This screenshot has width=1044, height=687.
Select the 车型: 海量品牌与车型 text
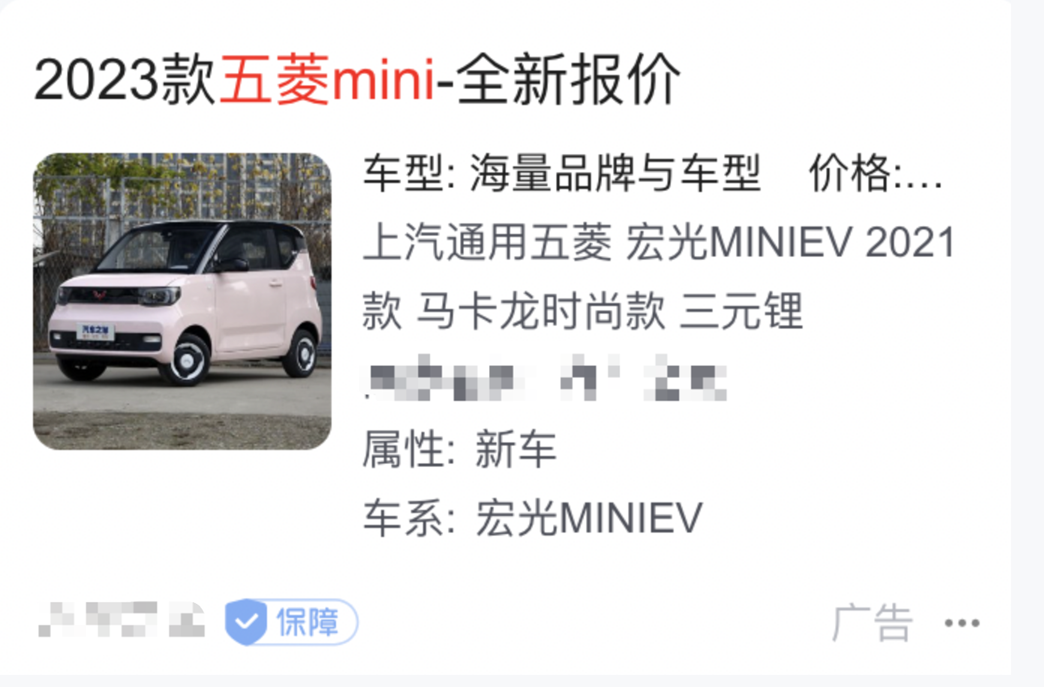[x=561, y=173]
